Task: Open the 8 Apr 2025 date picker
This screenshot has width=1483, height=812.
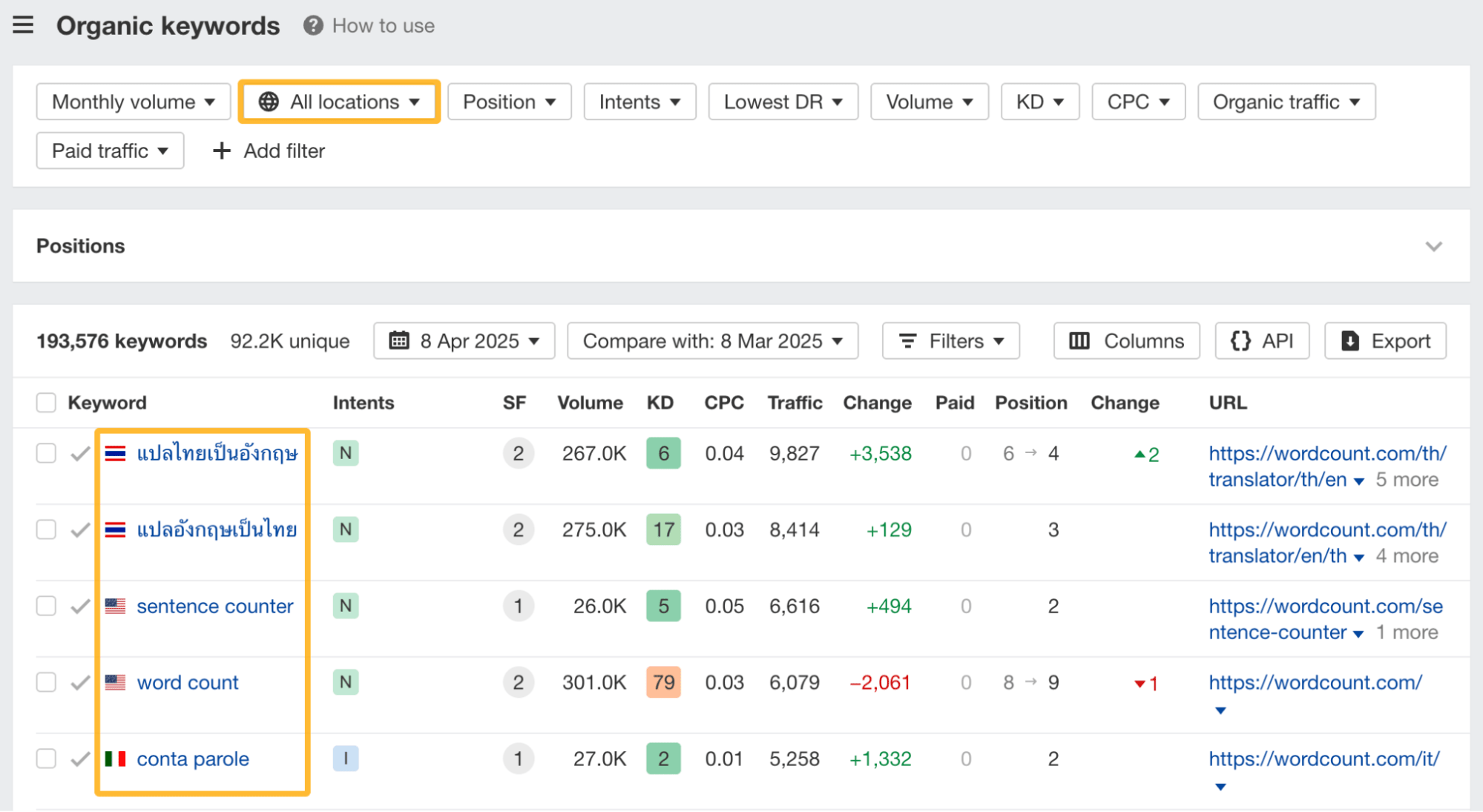Action: coord(464,341)
